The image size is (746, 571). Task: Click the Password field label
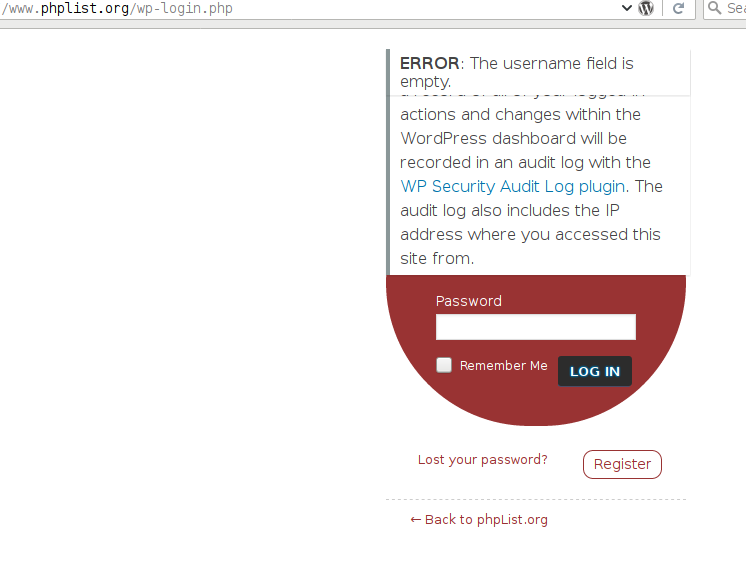(469, 301)
